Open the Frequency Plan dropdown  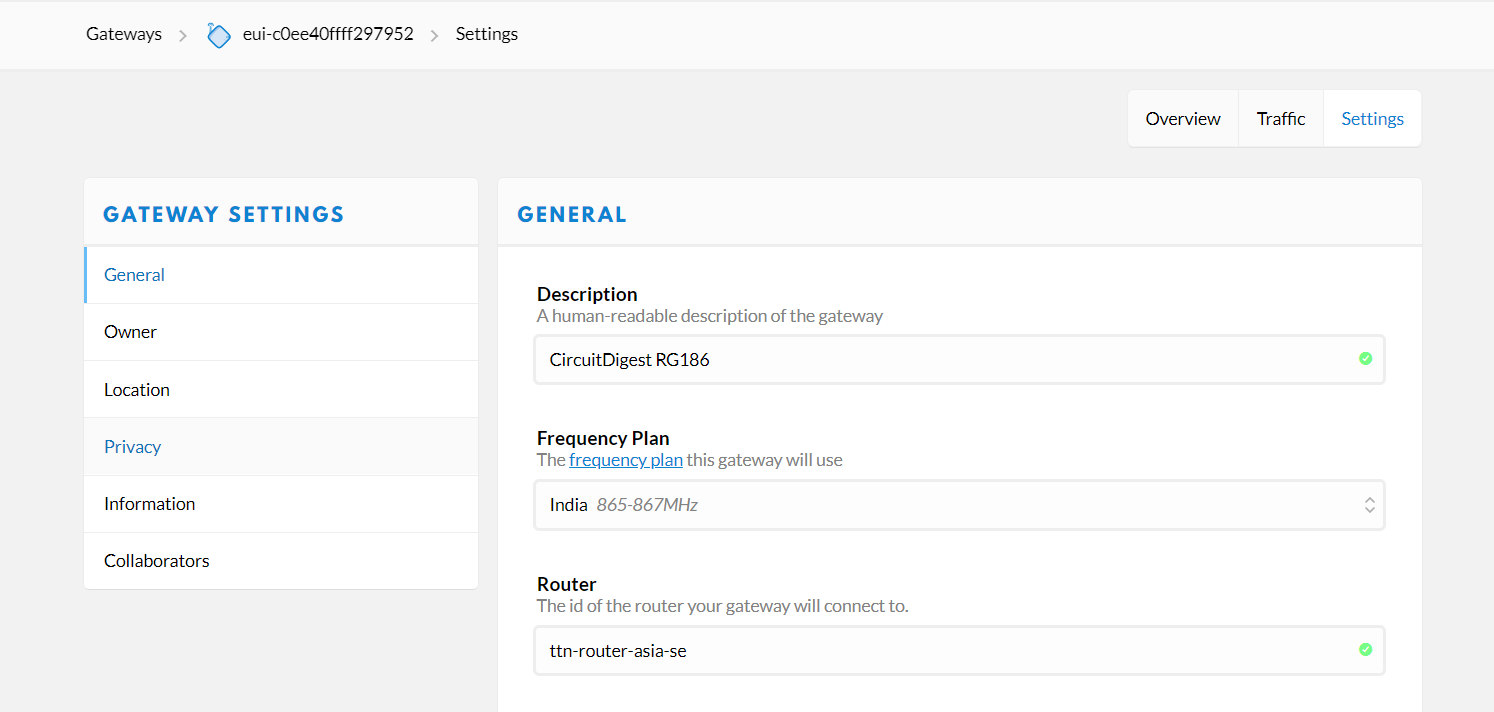tap(959, 505)
